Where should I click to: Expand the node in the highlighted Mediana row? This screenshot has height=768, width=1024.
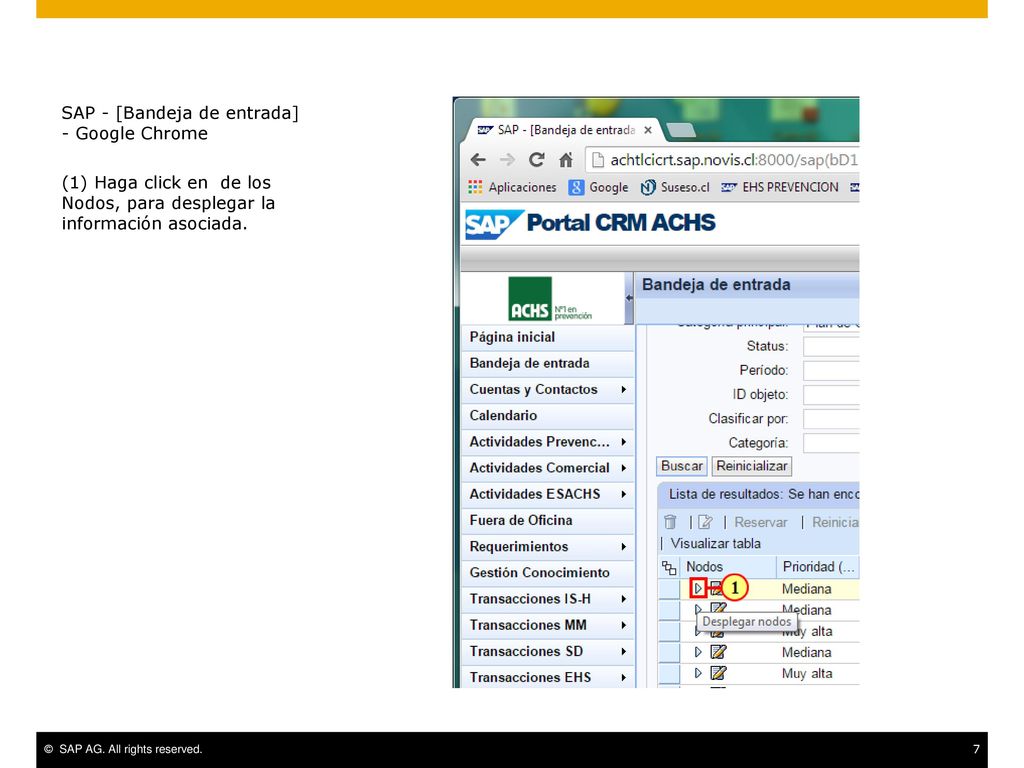coord(698,588)
